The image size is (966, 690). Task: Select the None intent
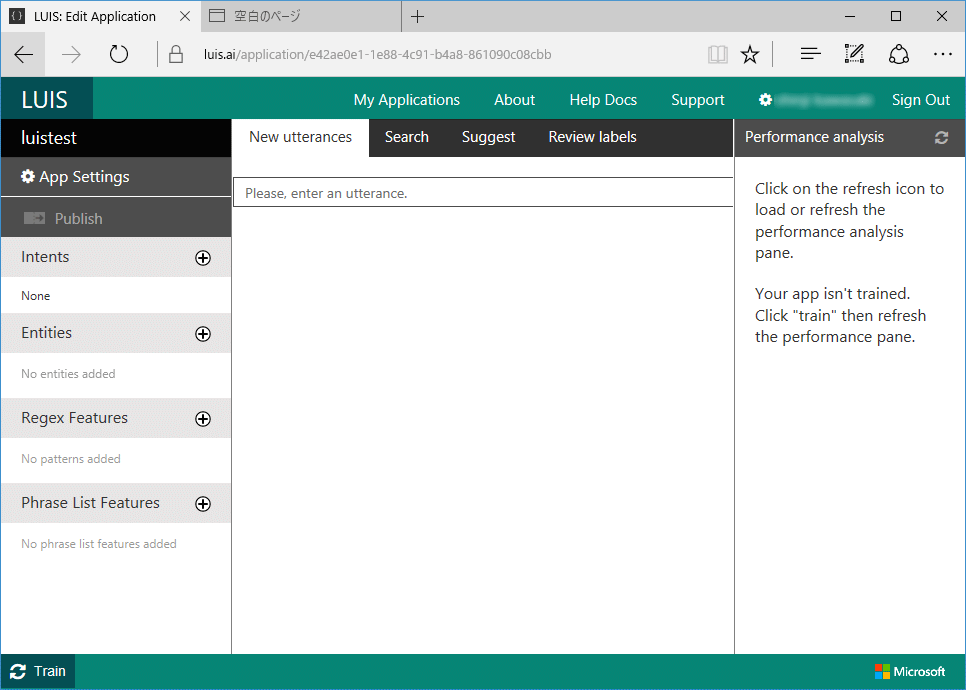[x=36, y=296]
